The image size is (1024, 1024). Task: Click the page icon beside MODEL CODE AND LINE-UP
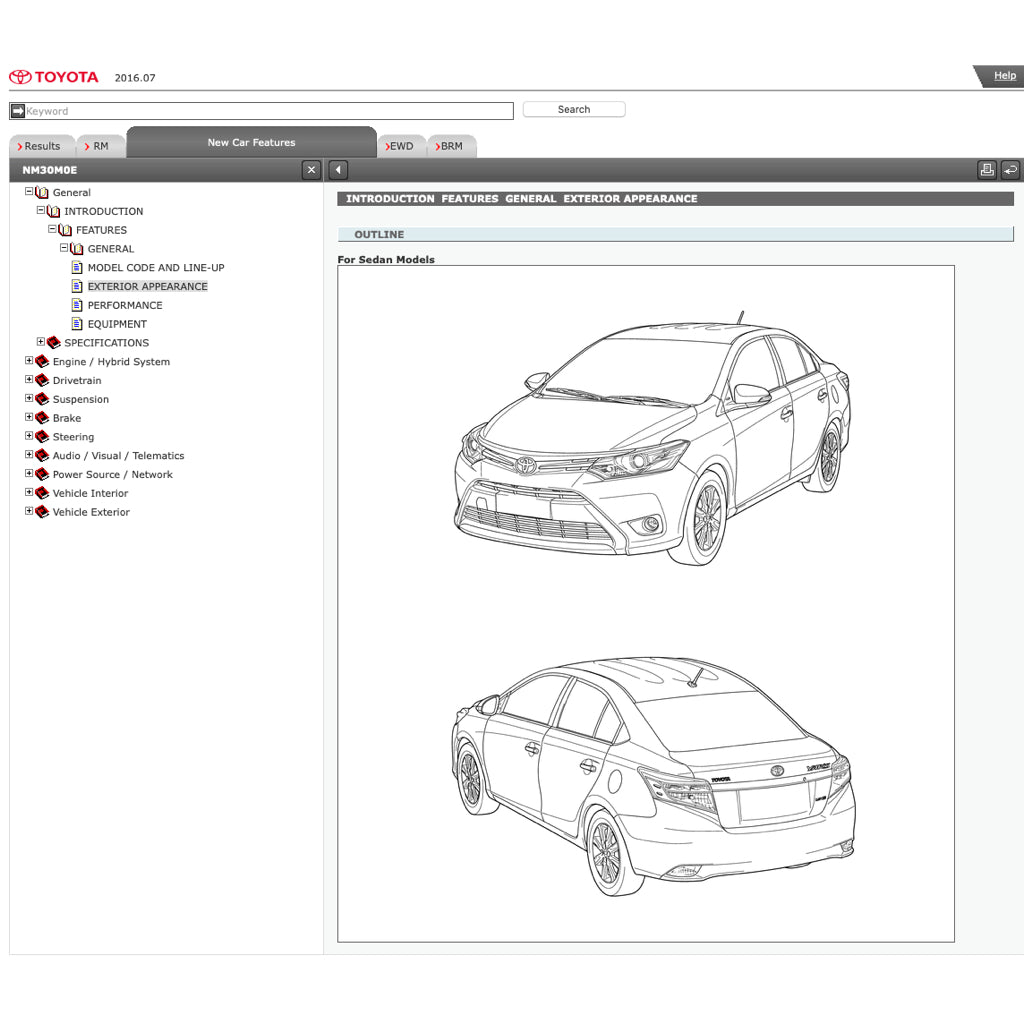[x=77, y=267]
